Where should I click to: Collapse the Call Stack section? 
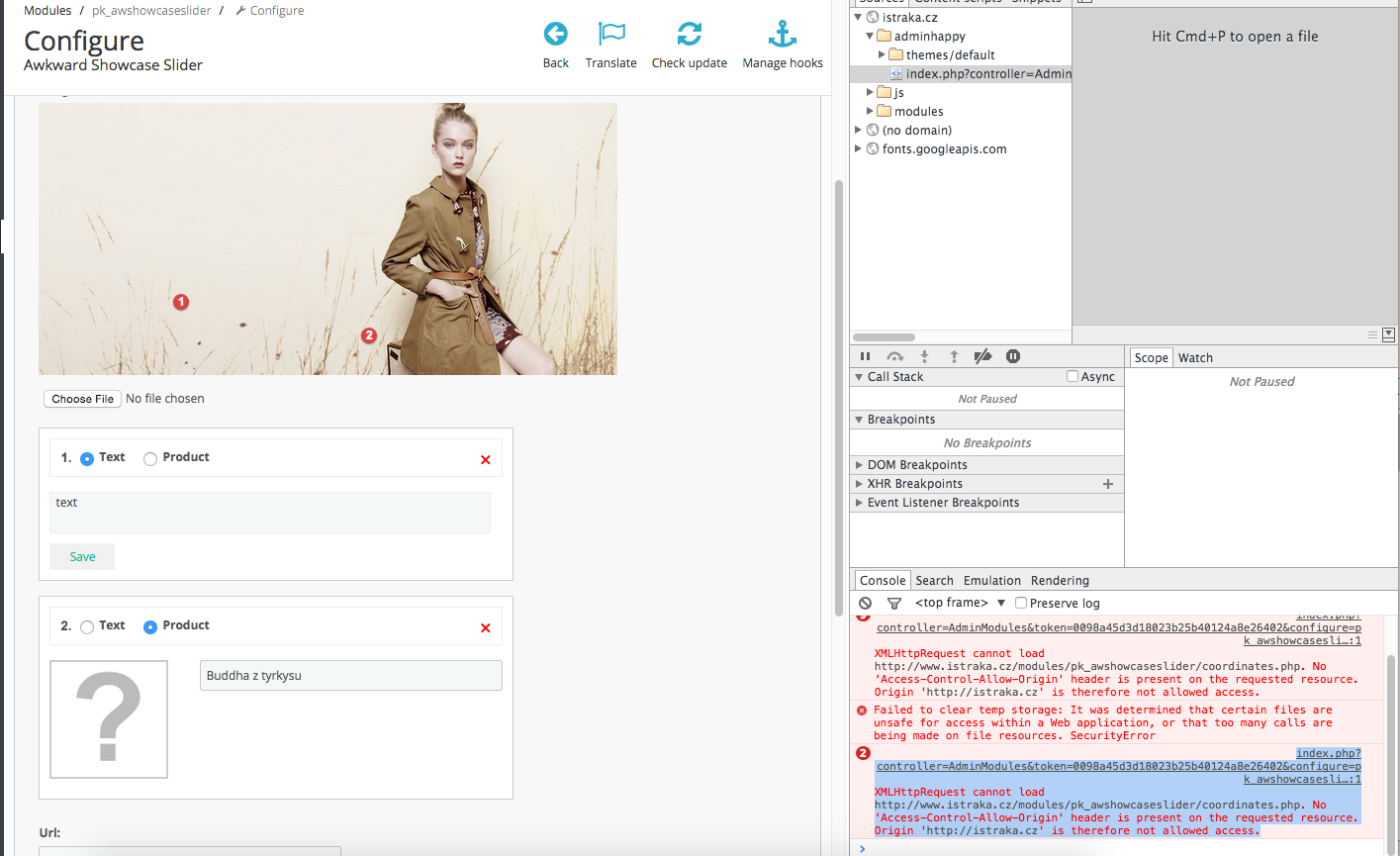click(859, 376)
